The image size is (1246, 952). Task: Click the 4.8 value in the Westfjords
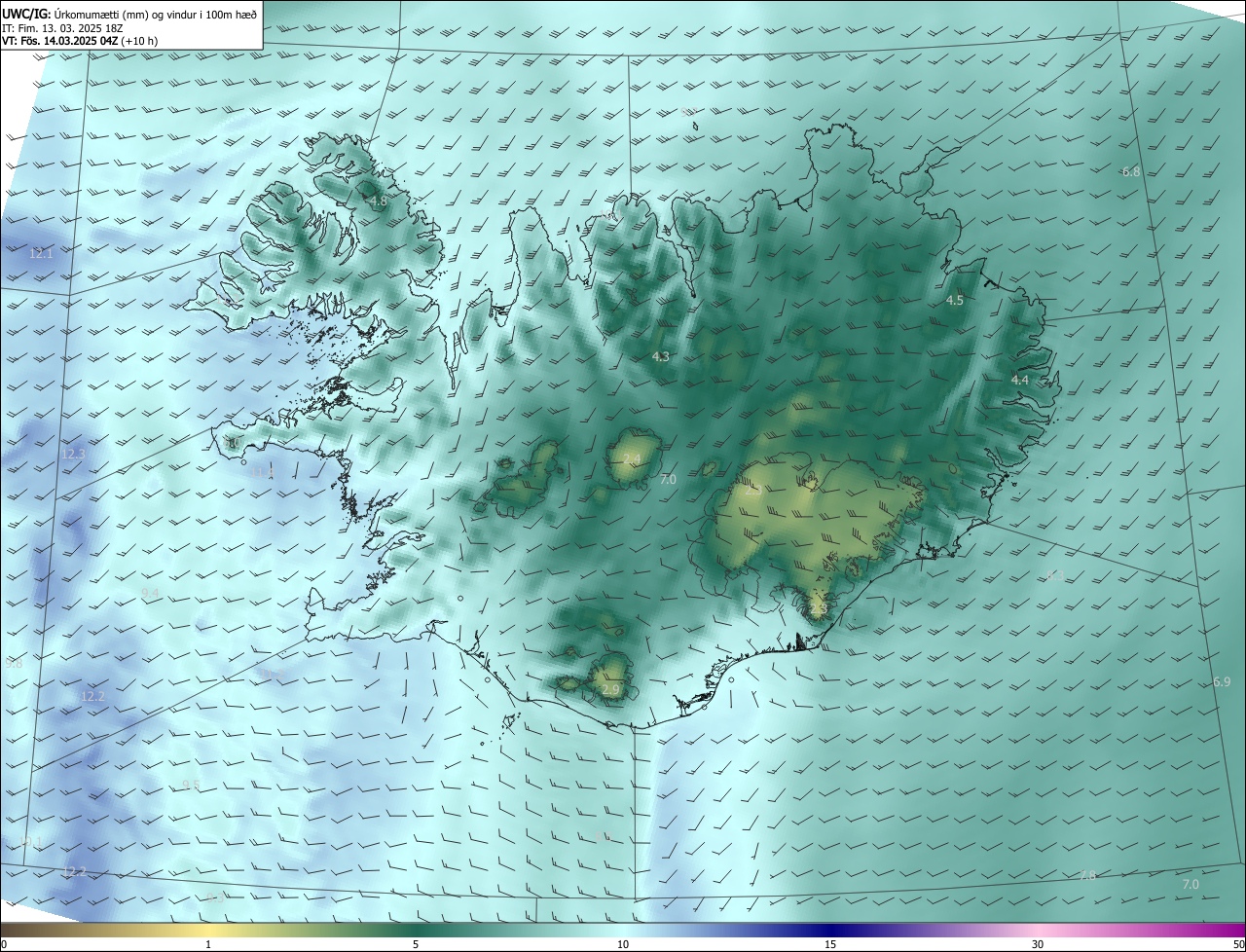coord(377,201)
